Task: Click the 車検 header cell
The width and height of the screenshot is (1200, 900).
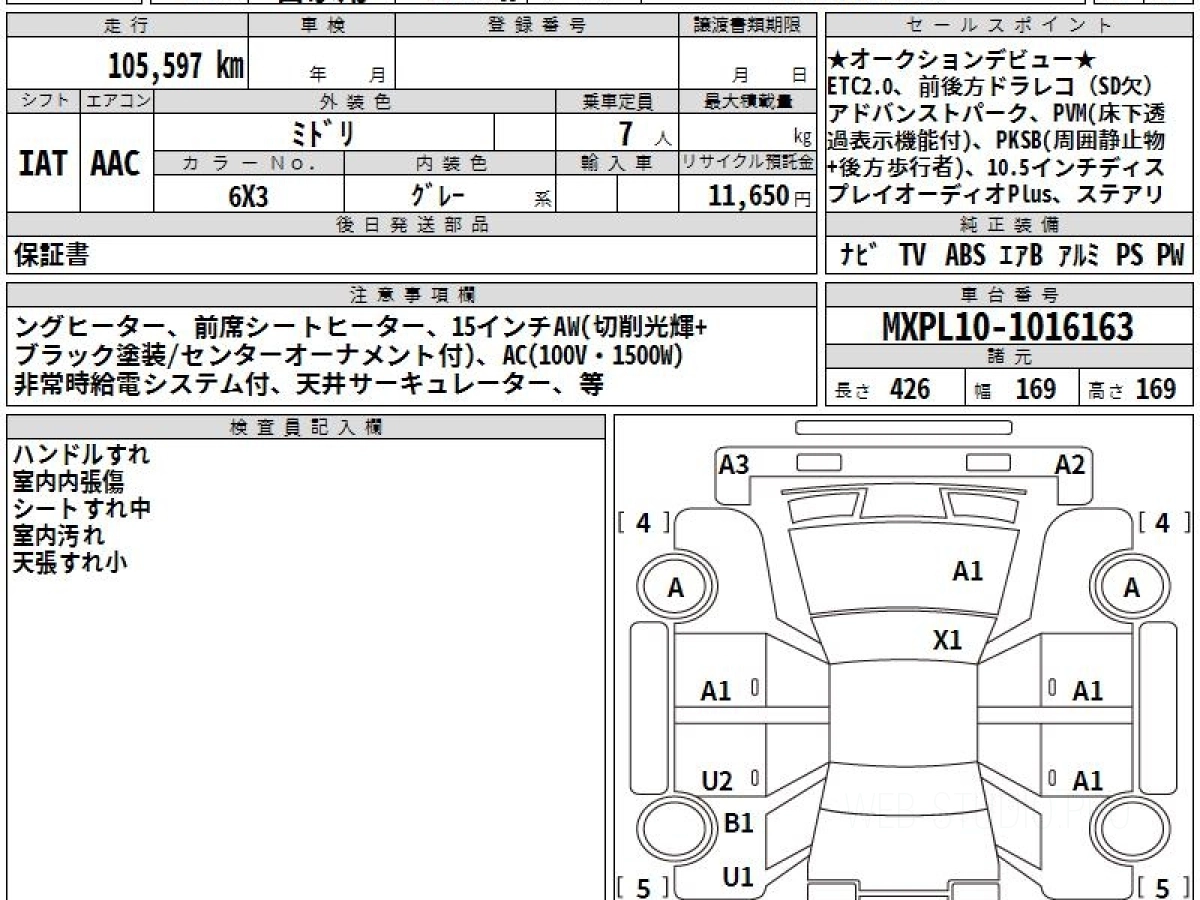Action: pos(322,26)
